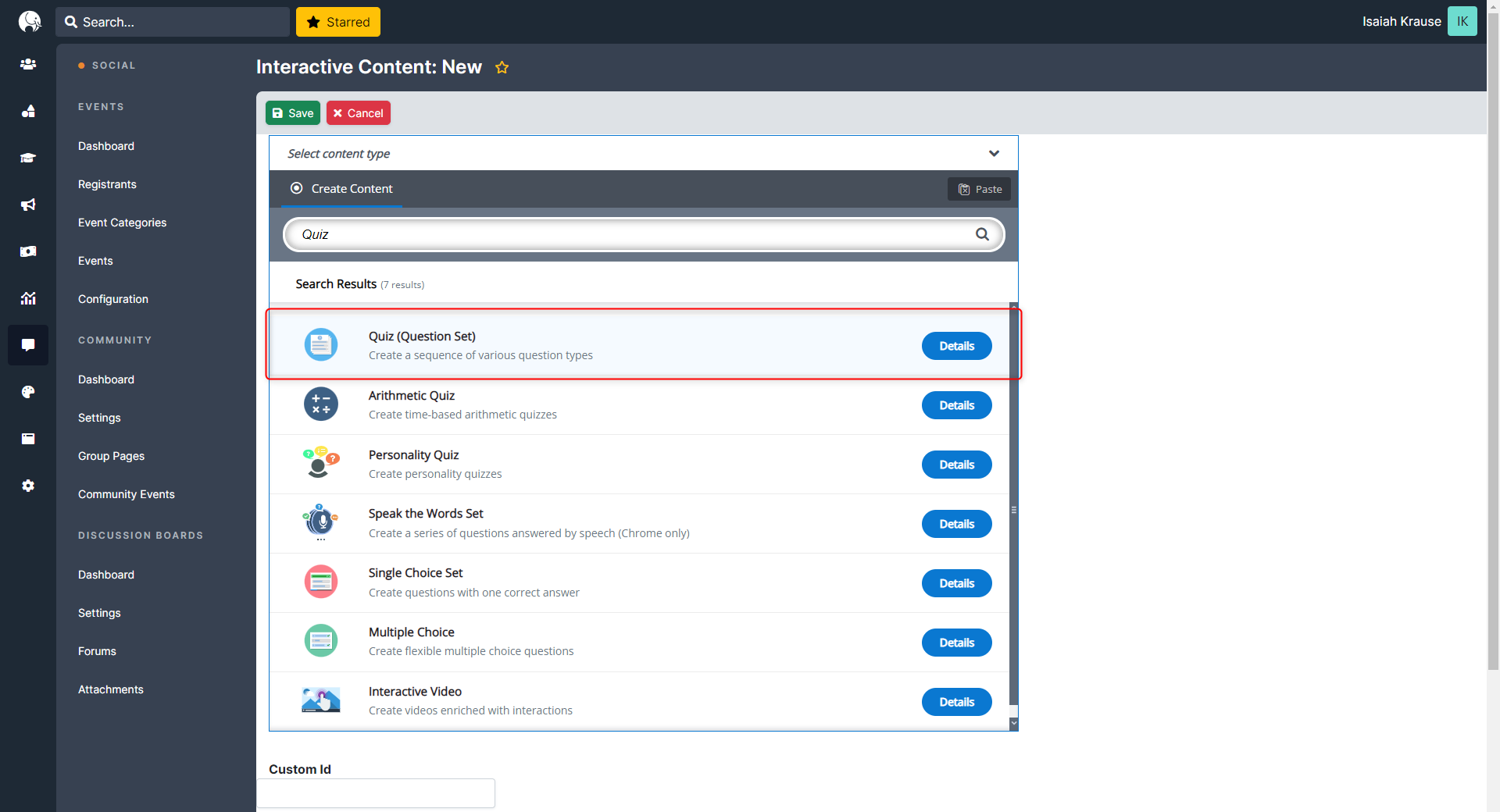Select the Personality Quiz title text
Image resolution: width=1500 pixels, height=812 pixels.
[x=414, y=455]
